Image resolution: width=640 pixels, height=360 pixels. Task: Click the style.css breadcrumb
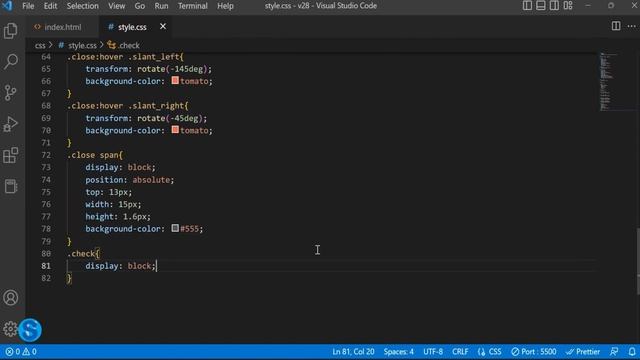(82, 45)
